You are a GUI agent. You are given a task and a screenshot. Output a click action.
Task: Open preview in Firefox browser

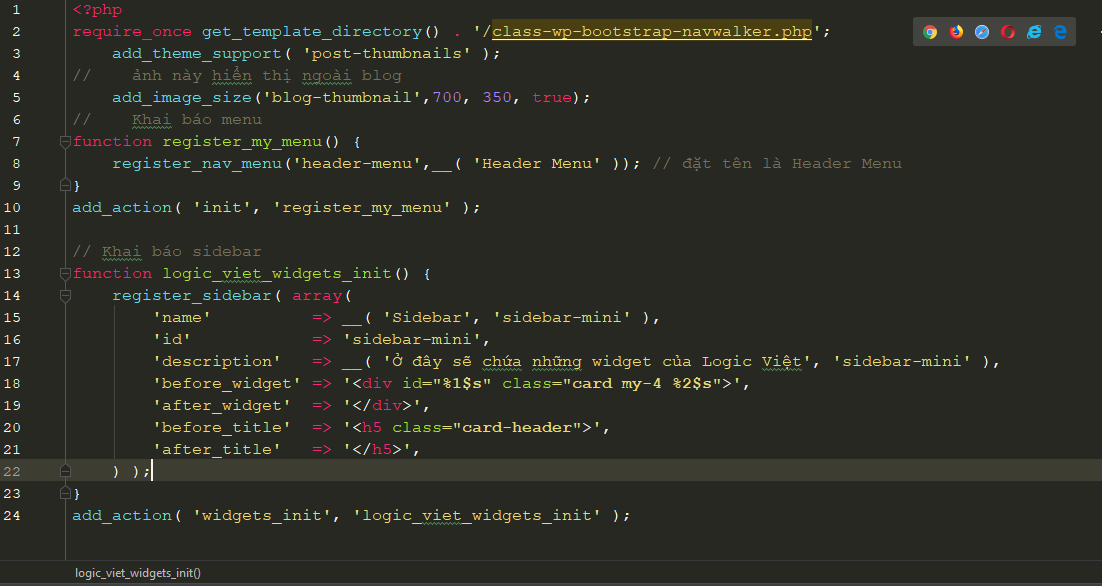(x=956, y=32)
